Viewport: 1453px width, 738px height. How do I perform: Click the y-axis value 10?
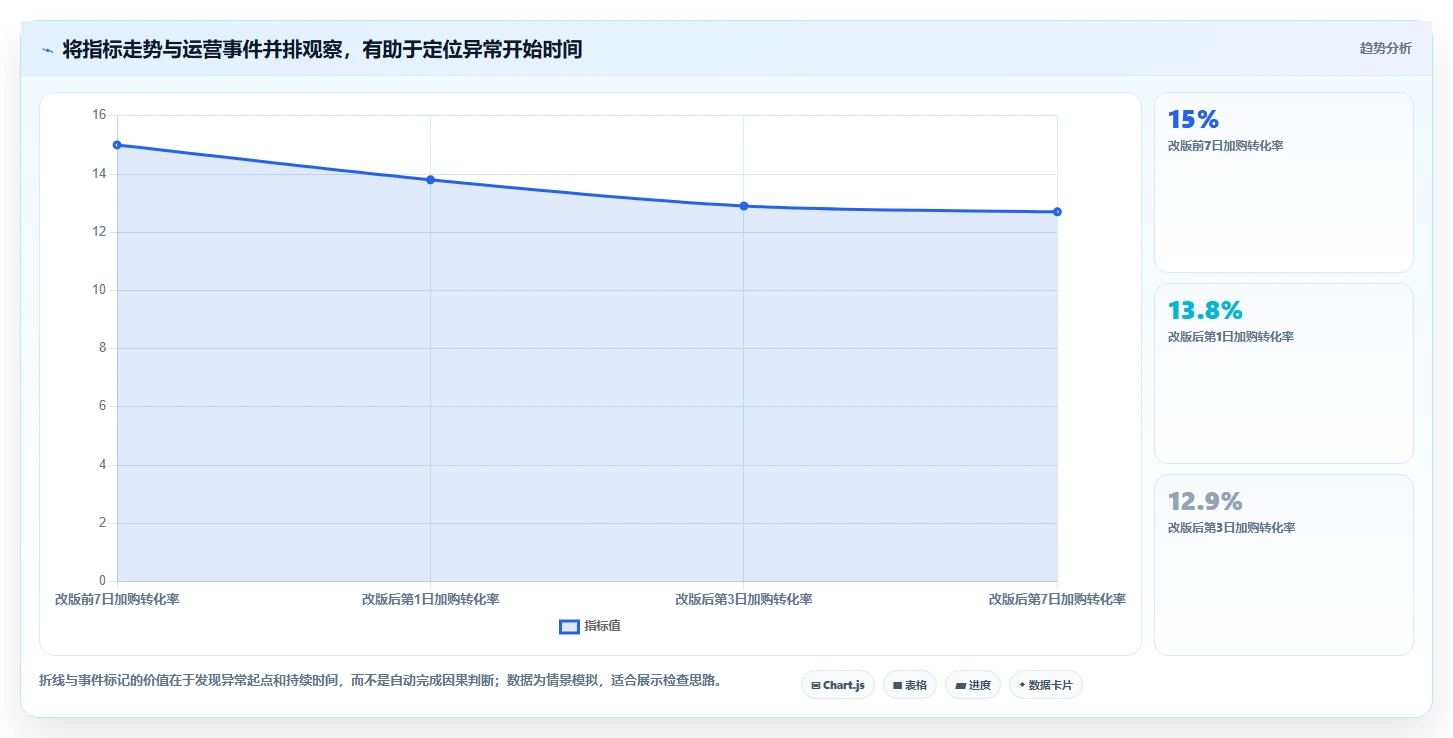tap(99, 290)
